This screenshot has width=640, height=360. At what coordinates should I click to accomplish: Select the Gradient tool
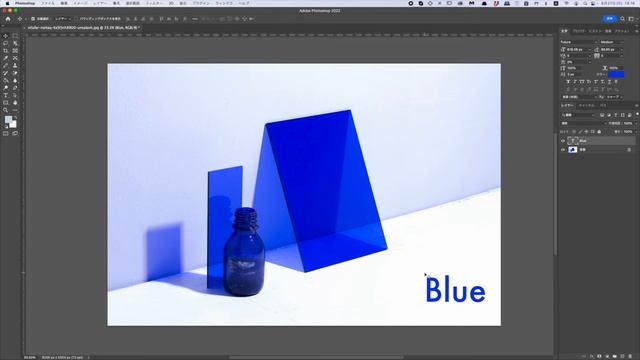pos(6,80)
